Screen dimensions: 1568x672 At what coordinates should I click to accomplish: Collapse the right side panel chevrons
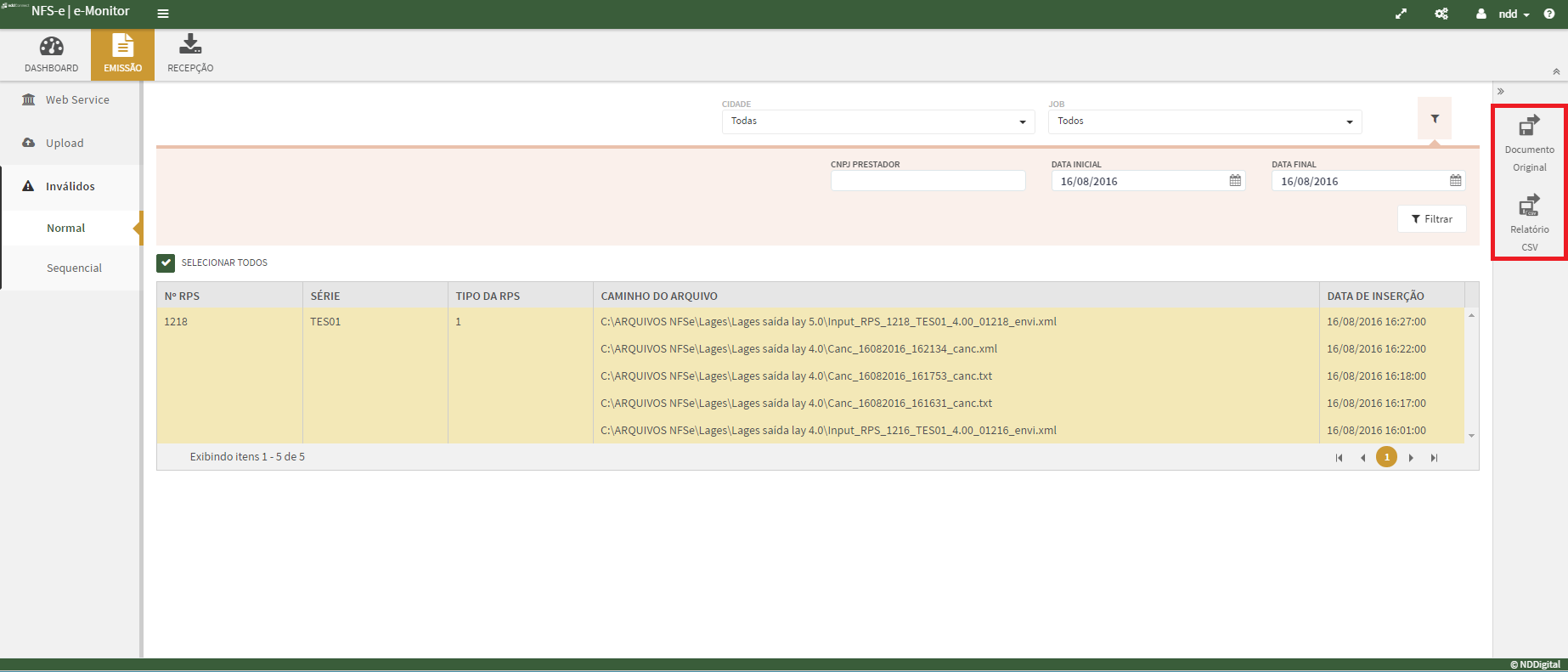click(1501, 91)
